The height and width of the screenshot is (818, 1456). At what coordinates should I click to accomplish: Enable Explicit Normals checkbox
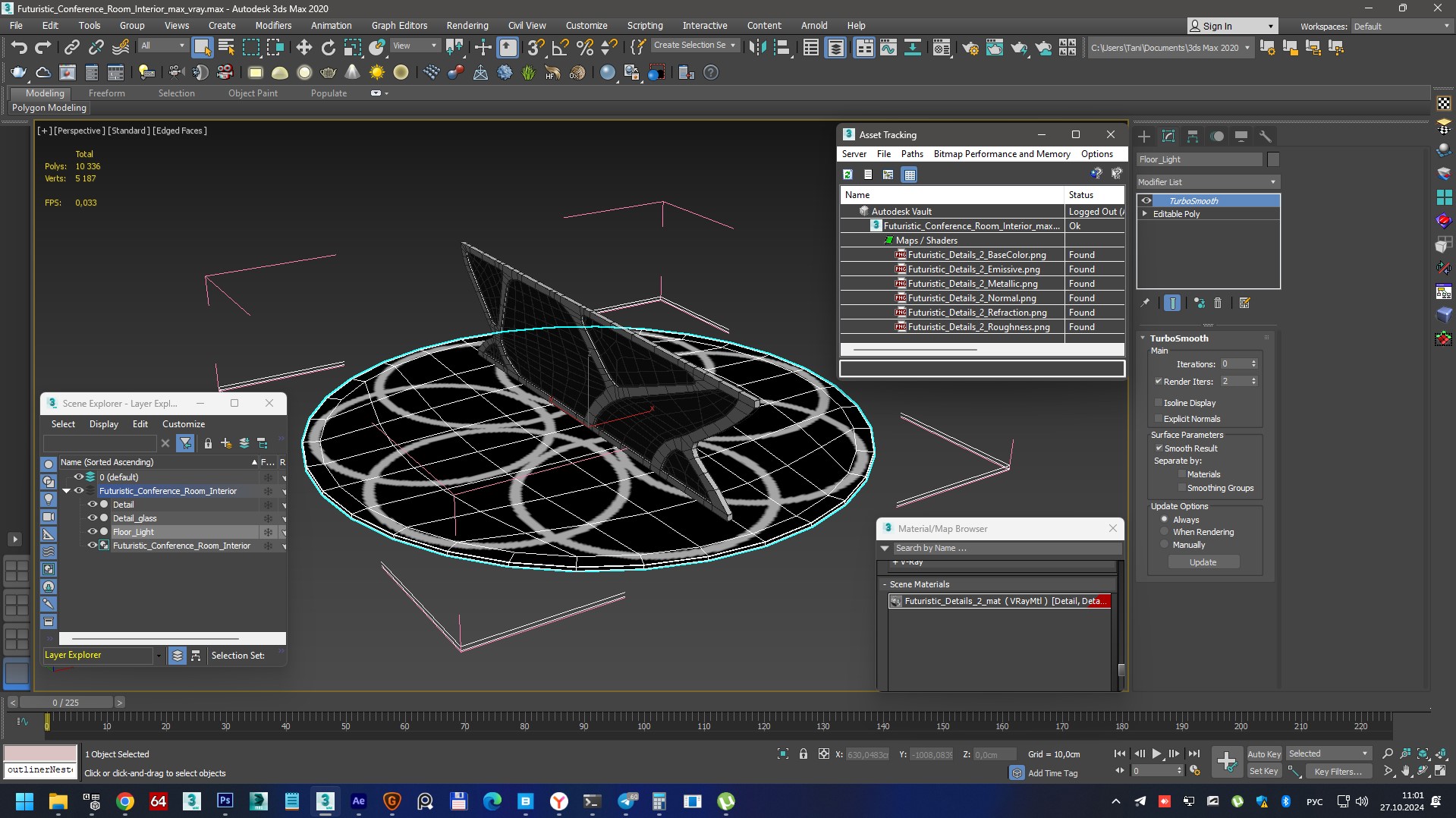point(1159,419)
